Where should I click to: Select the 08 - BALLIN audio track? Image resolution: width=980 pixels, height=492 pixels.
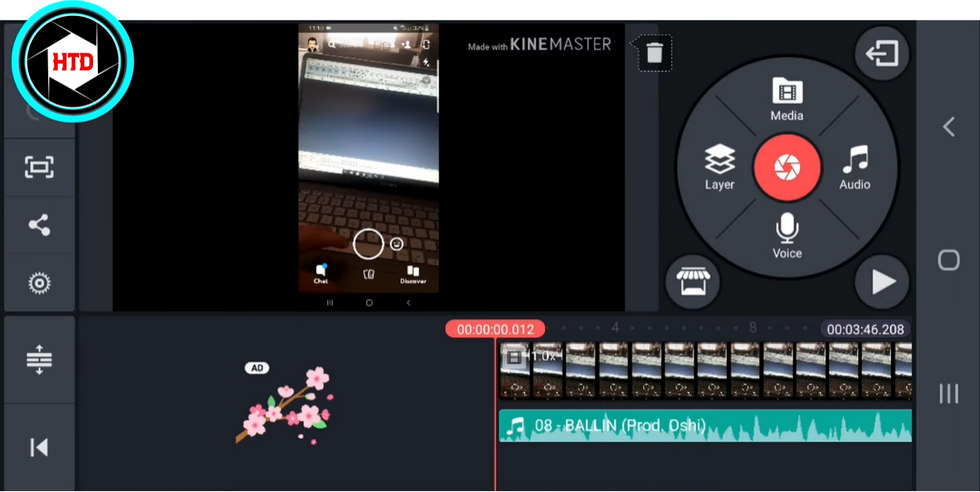click(x=706, y=426)
